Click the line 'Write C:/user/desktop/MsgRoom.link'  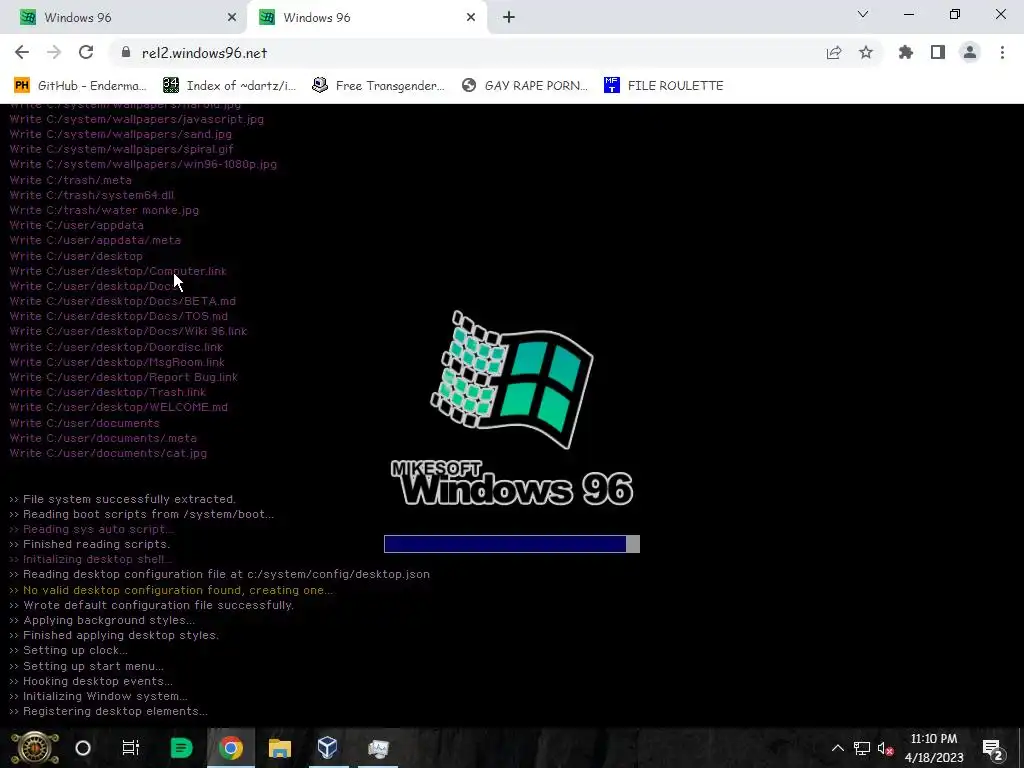117,362
